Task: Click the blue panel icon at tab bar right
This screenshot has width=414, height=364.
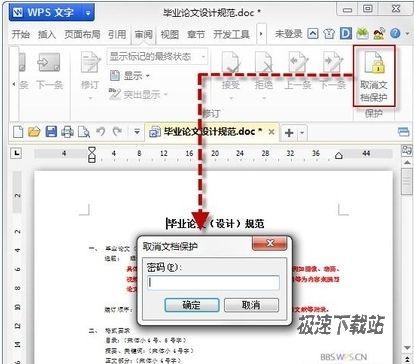Action: 403,132
